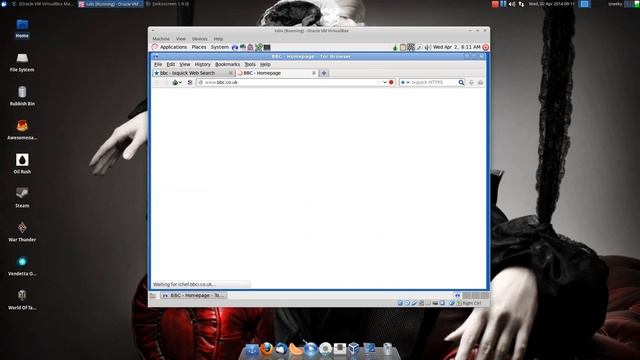Open the browser Edit menu
The height and width of the screenshot is (360, 640).
(171, 64)
